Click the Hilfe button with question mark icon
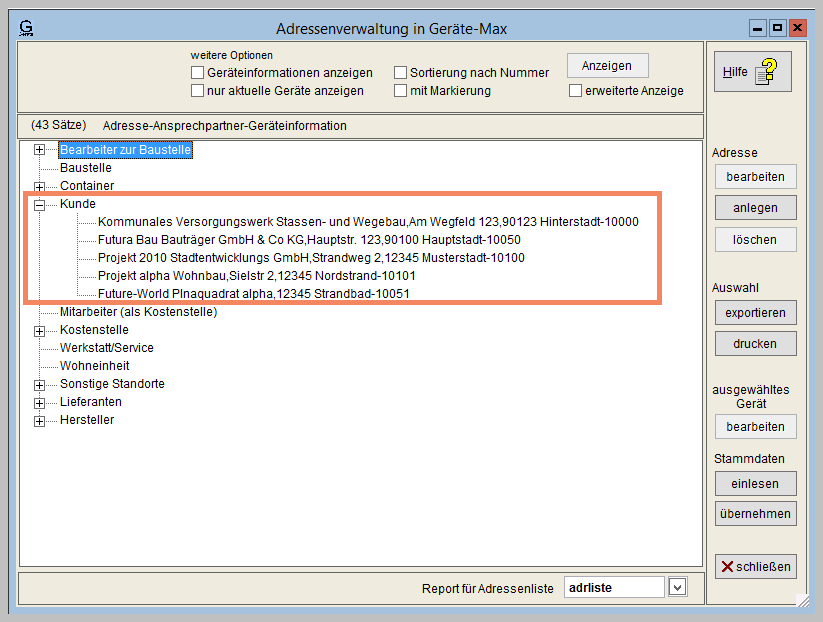This screenshot has height=622, width=823. point(752,72)
